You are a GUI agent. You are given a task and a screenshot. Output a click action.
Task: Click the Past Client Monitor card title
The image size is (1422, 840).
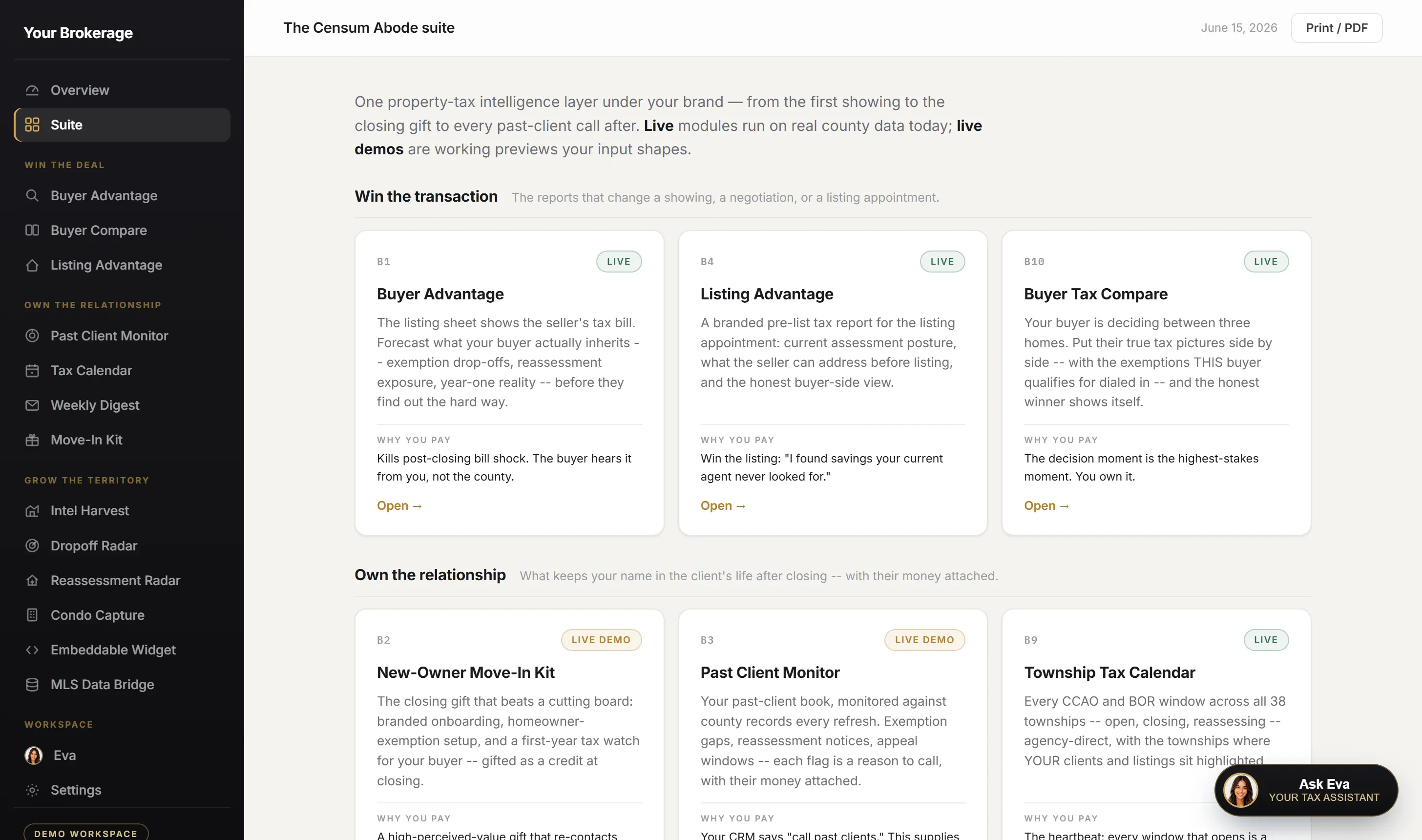(770, 672)
